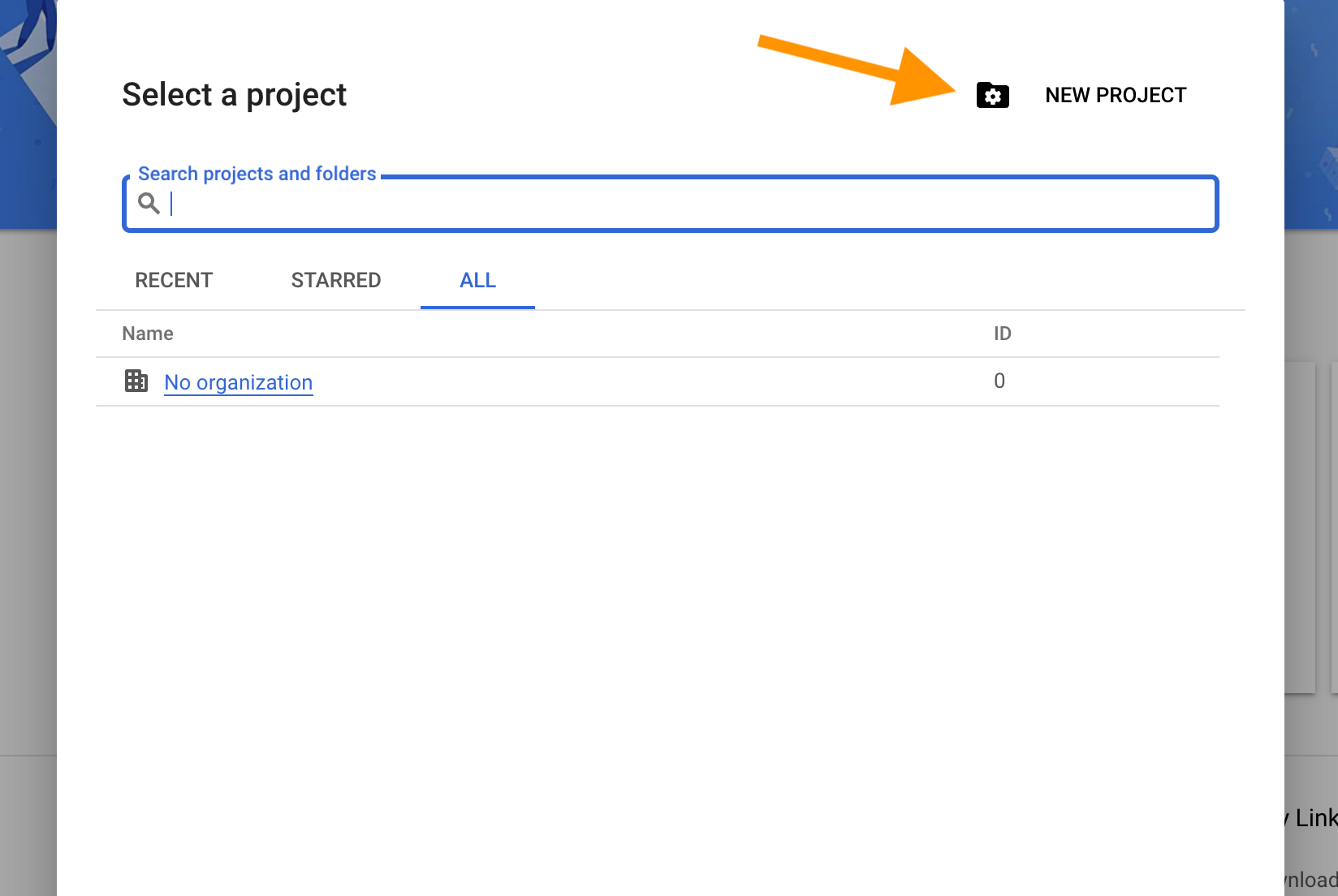Switch to the STARRED tab

click(335, 280)
